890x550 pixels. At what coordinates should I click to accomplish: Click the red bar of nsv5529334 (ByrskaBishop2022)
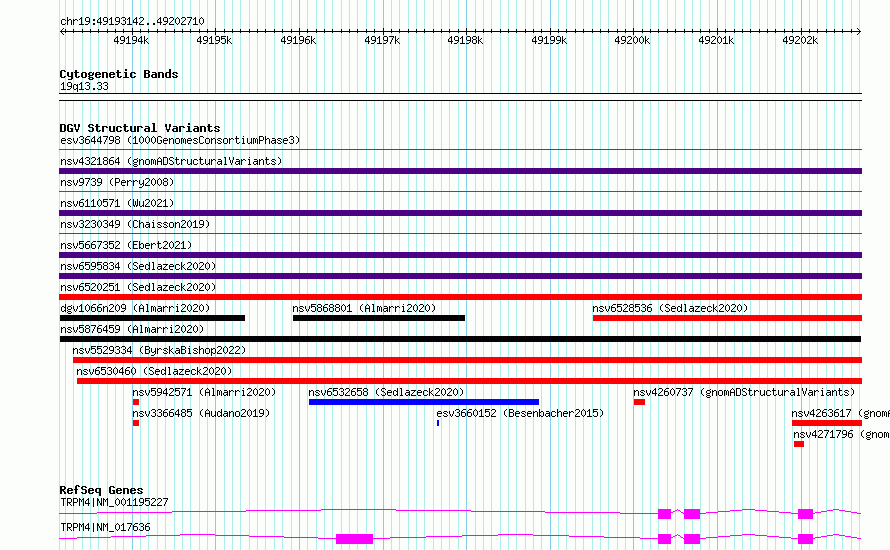pyautogui.click(x=467, y=360)
